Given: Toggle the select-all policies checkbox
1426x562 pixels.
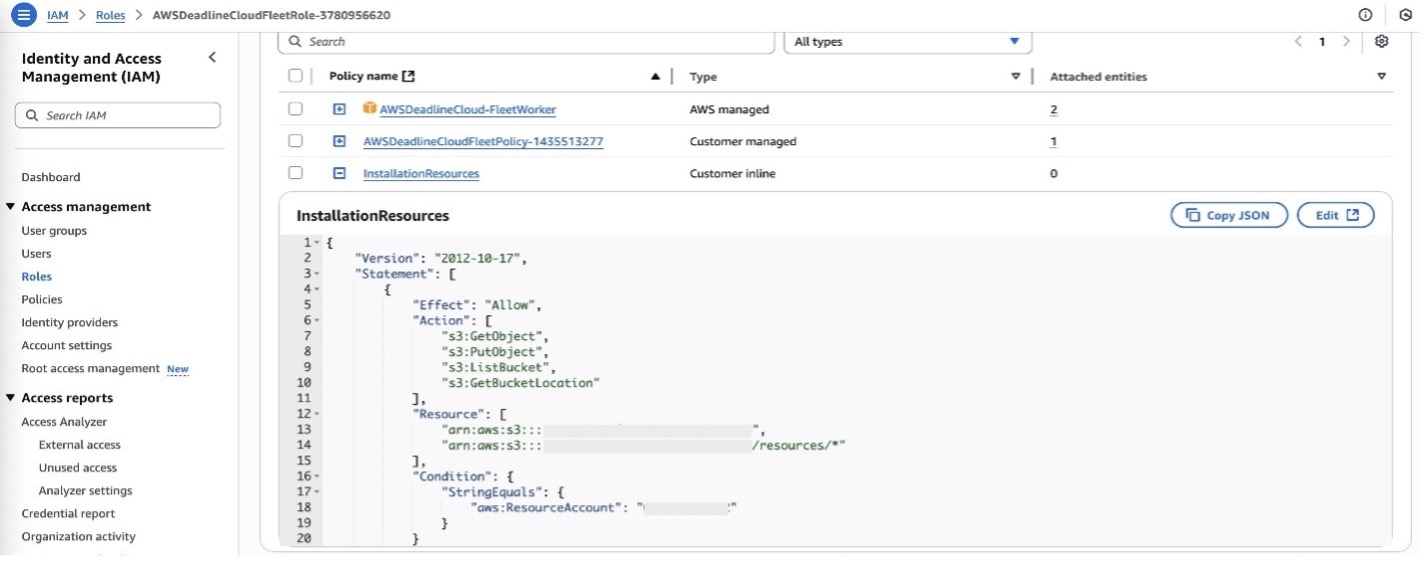Looking at the screenshot, I should (295, 76).
